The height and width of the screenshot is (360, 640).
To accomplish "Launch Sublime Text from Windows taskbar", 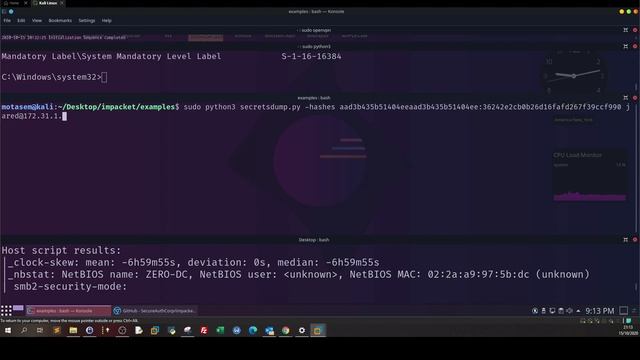I will (57, 331).
